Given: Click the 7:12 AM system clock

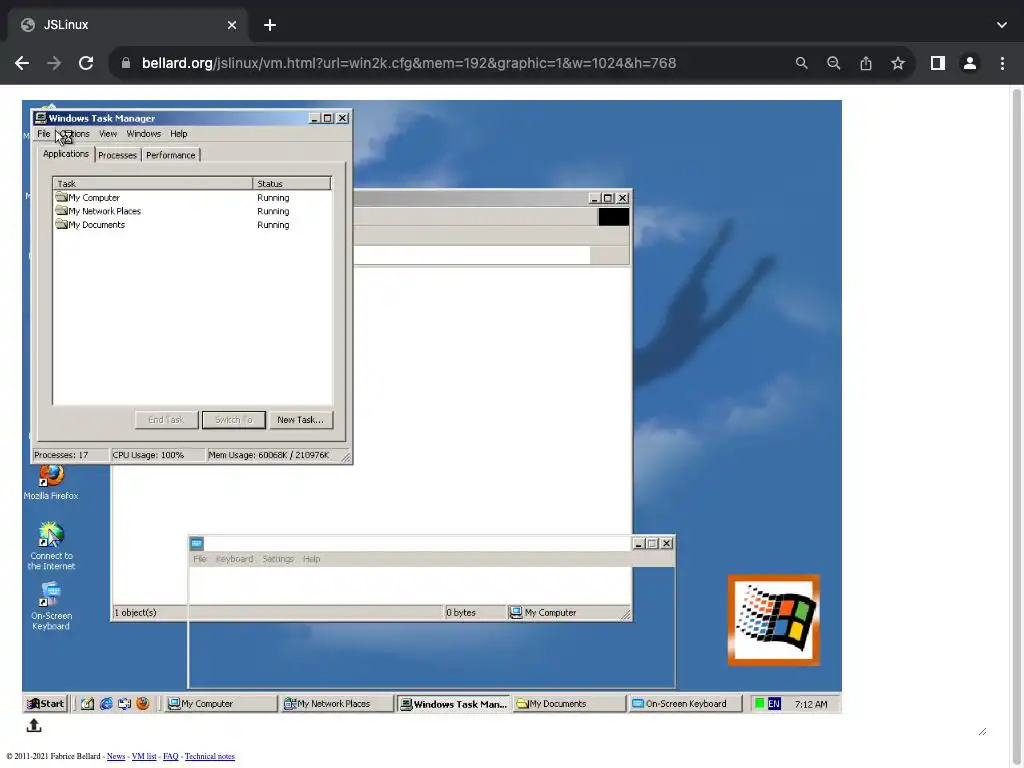Looking at the screenshot, I should pyautogui.click(x=810, y=704).
